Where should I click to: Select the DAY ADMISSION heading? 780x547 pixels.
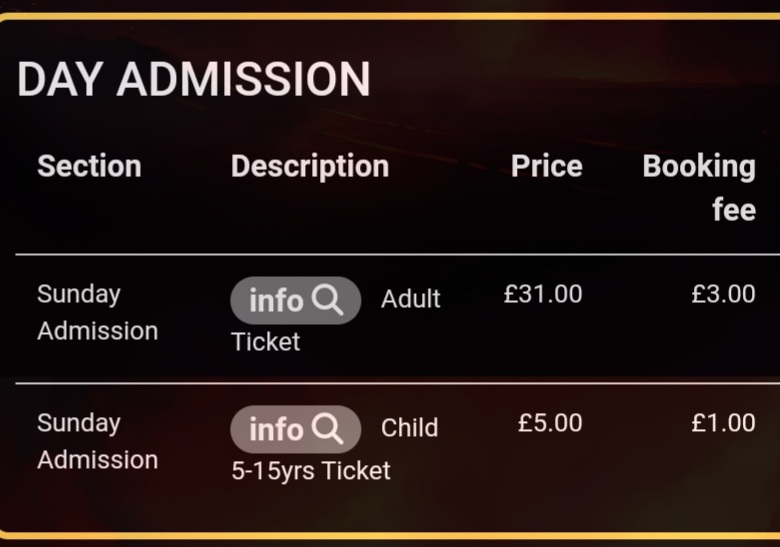pos(194,80)
